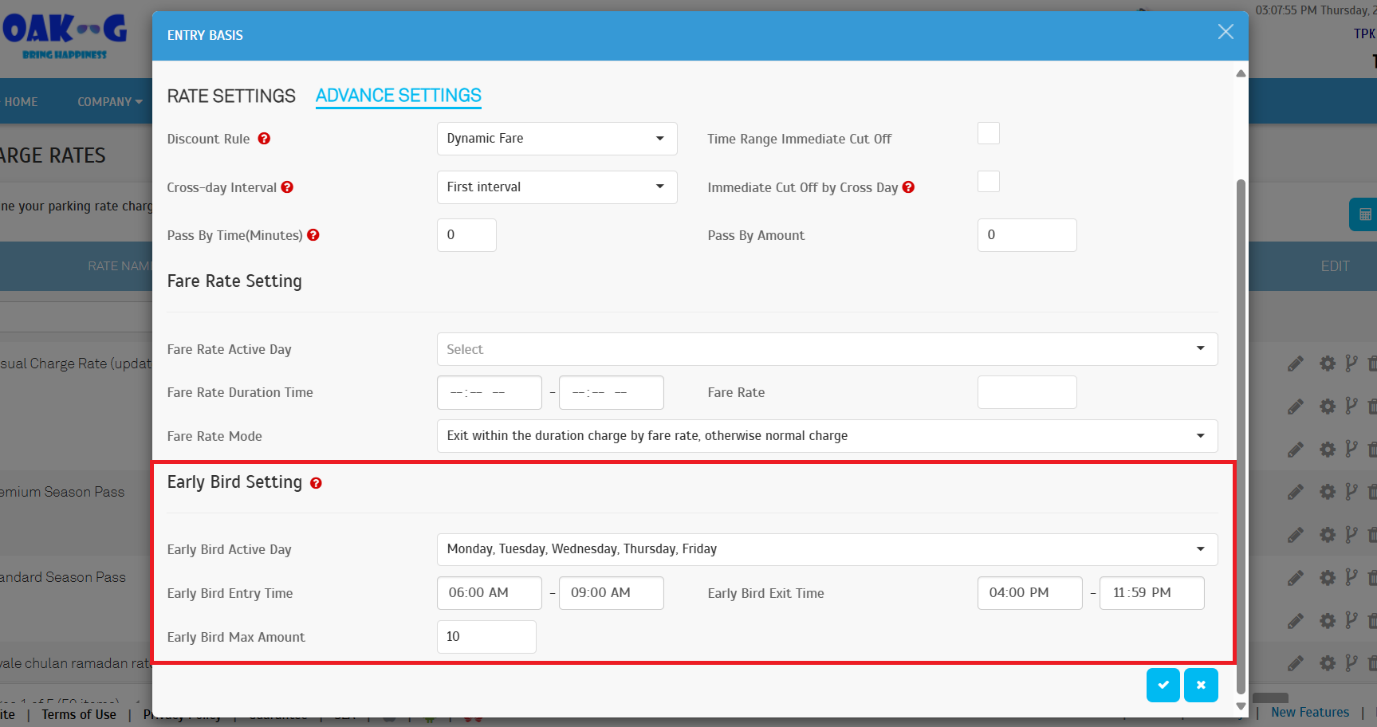Screen dimensions: 1377x727
Task: Show the Early Bird Setting help tooltip
Action: (x=316, y=483)
